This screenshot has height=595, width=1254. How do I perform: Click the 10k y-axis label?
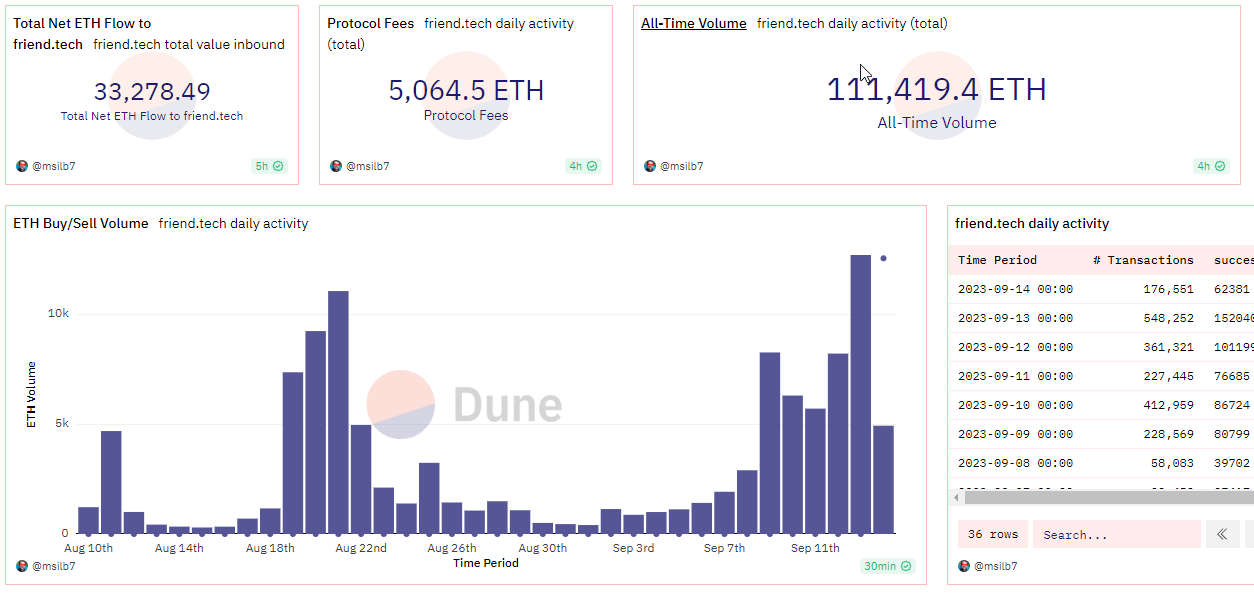pyautogui.click(x=58, y=313)
